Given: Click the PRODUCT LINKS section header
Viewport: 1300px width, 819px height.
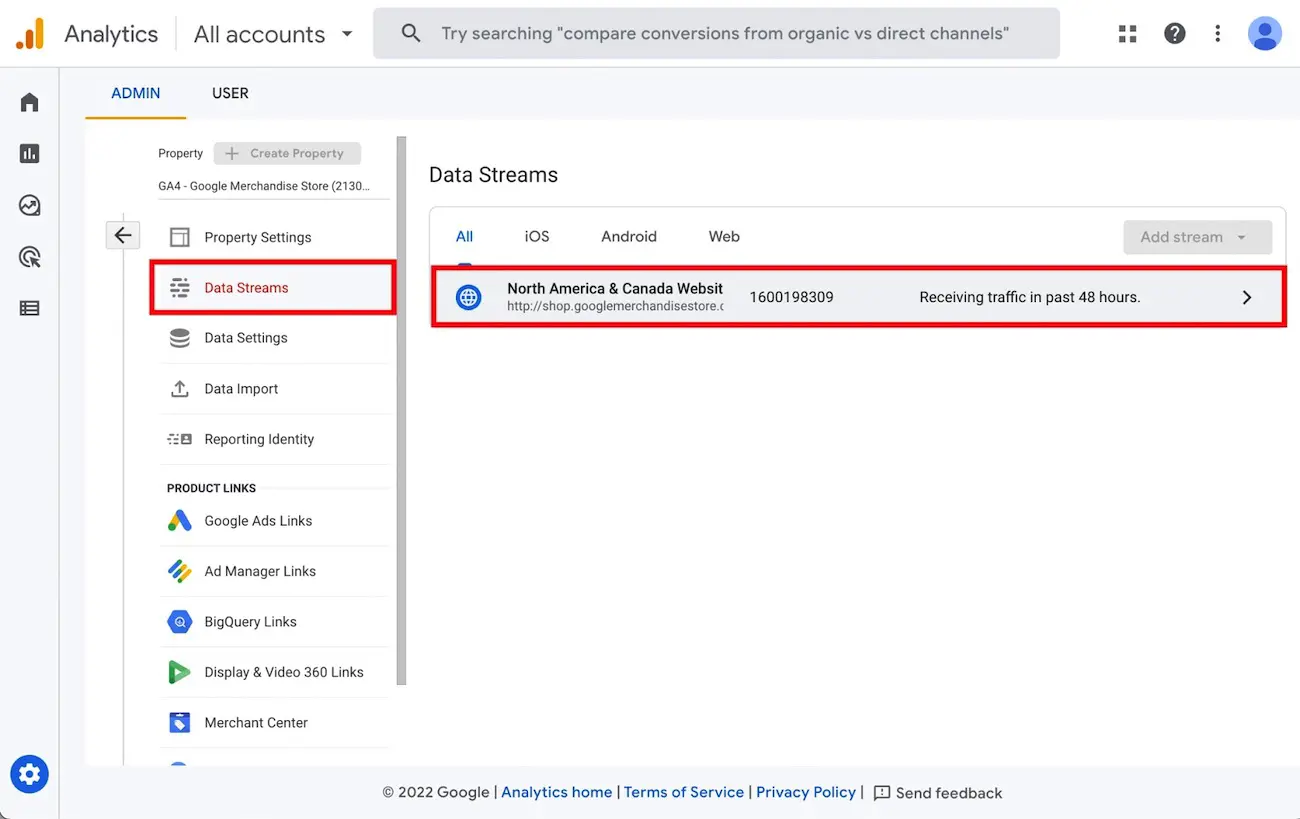Looking at the screenshot, I should tap(211, 488).
